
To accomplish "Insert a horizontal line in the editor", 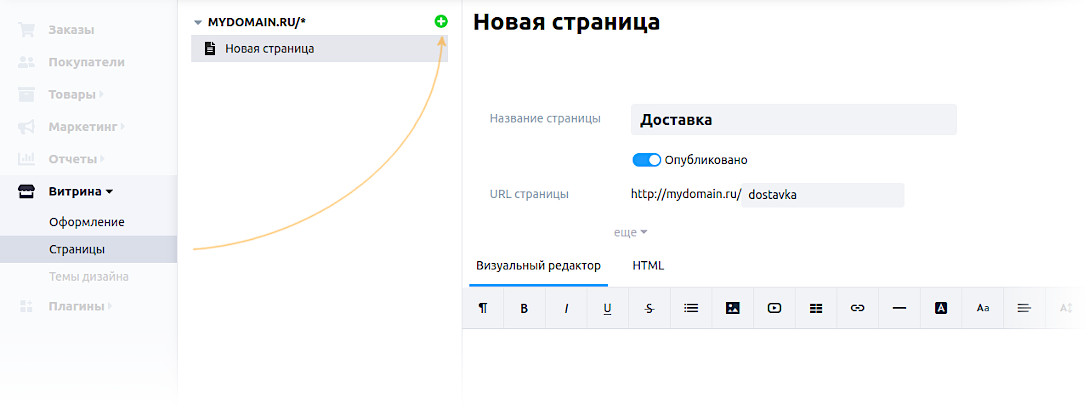I will (899, 309).
